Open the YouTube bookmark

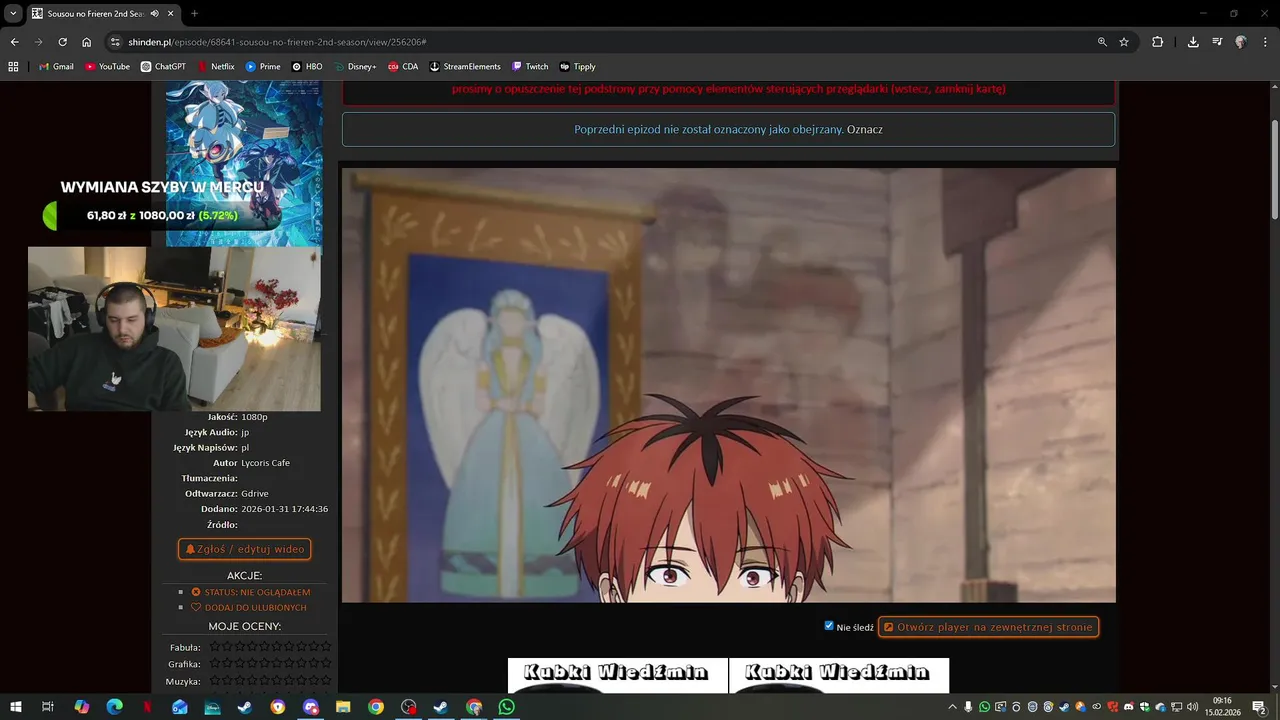pyautogui.click(x=107, y=66)
